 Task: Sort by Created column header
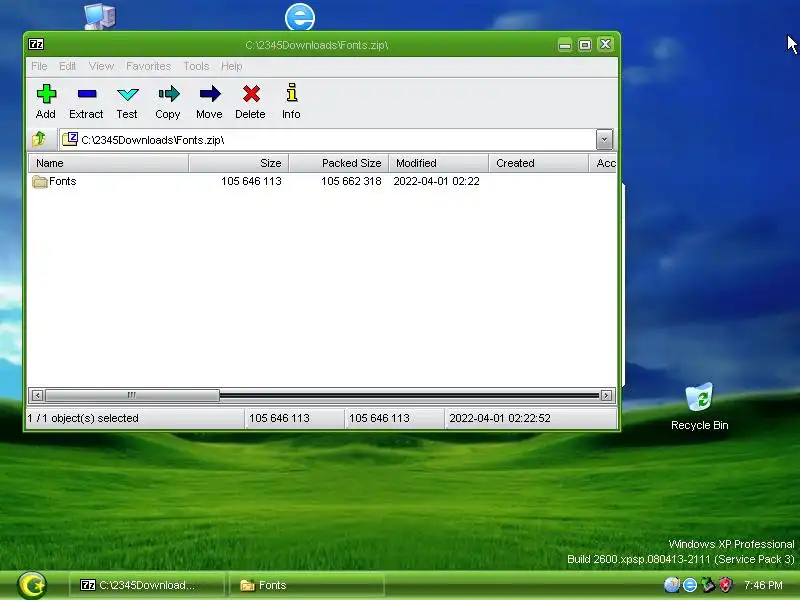click(538, 163)
